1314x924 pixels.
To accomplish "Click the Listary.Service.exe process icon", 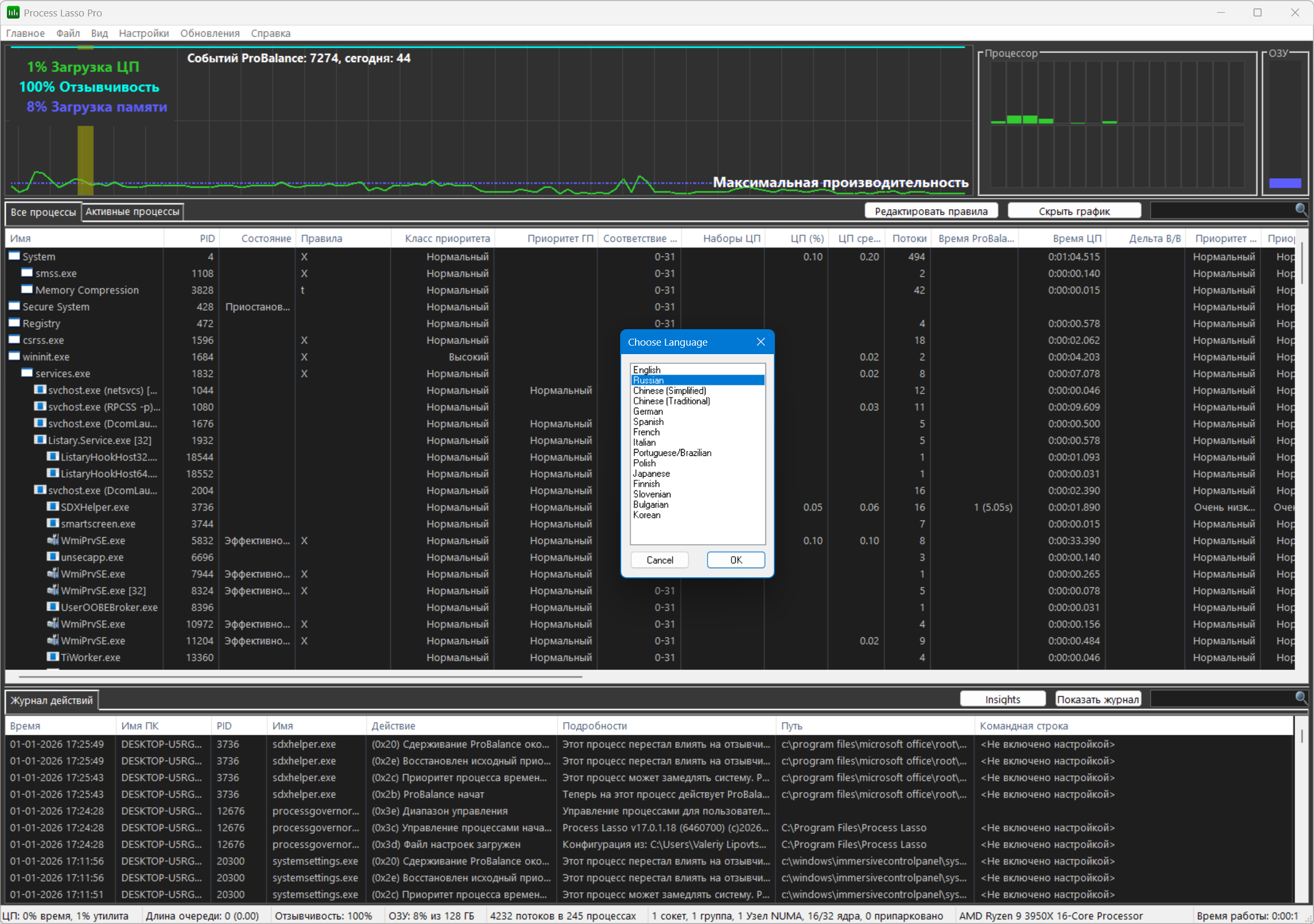I will pos(40,439).
